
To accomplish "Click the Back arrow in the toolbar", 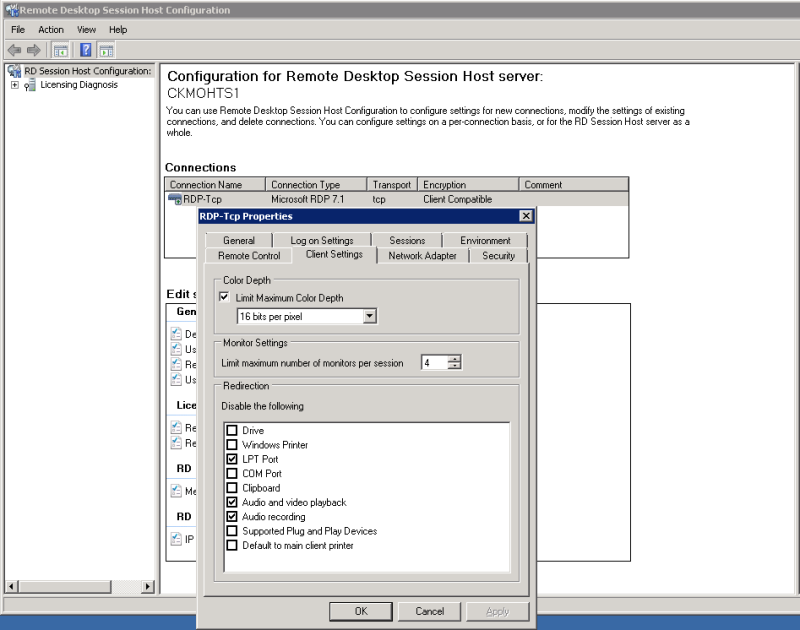I will 14,50.
